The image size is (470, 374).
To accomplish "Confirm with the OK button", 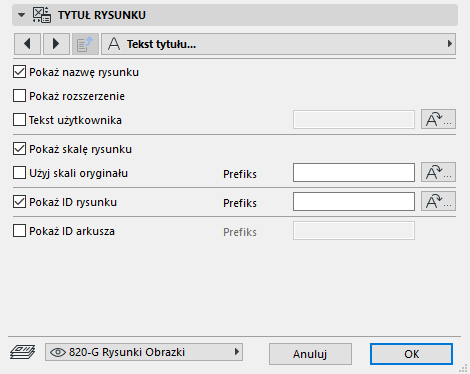I will tap(411, 354).
